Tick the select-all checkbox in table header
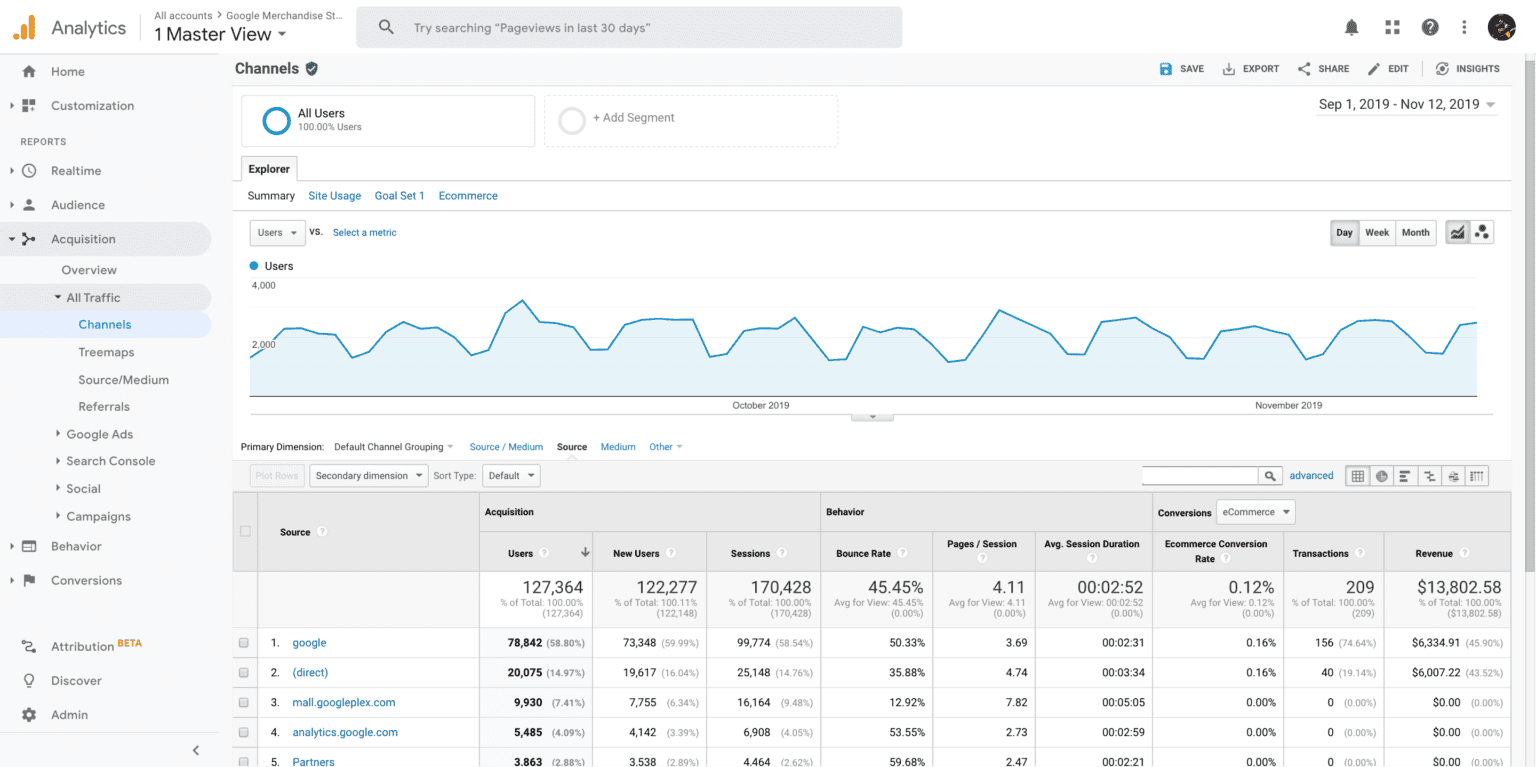The height and width of the screenshot is (767, 1536). point(245,531)
